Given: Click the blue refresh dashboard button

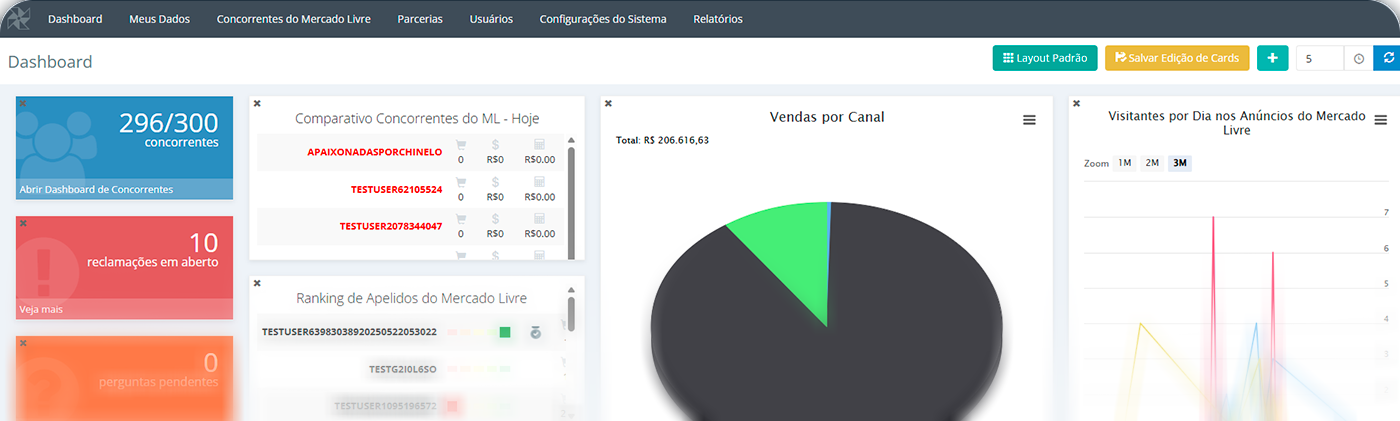Looking at the screenshot, I should [x=1387, y=58].
